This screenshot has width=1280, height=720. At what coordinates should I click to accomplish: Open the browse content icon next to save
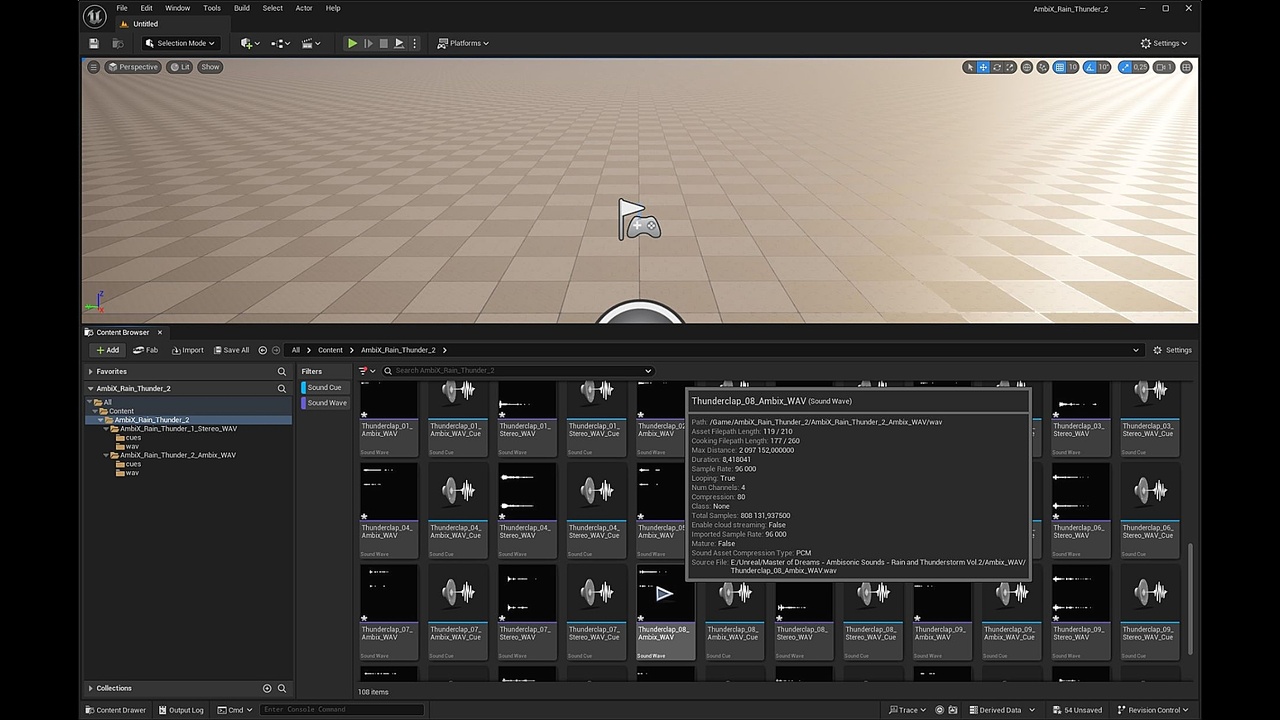tap(117, 43)
